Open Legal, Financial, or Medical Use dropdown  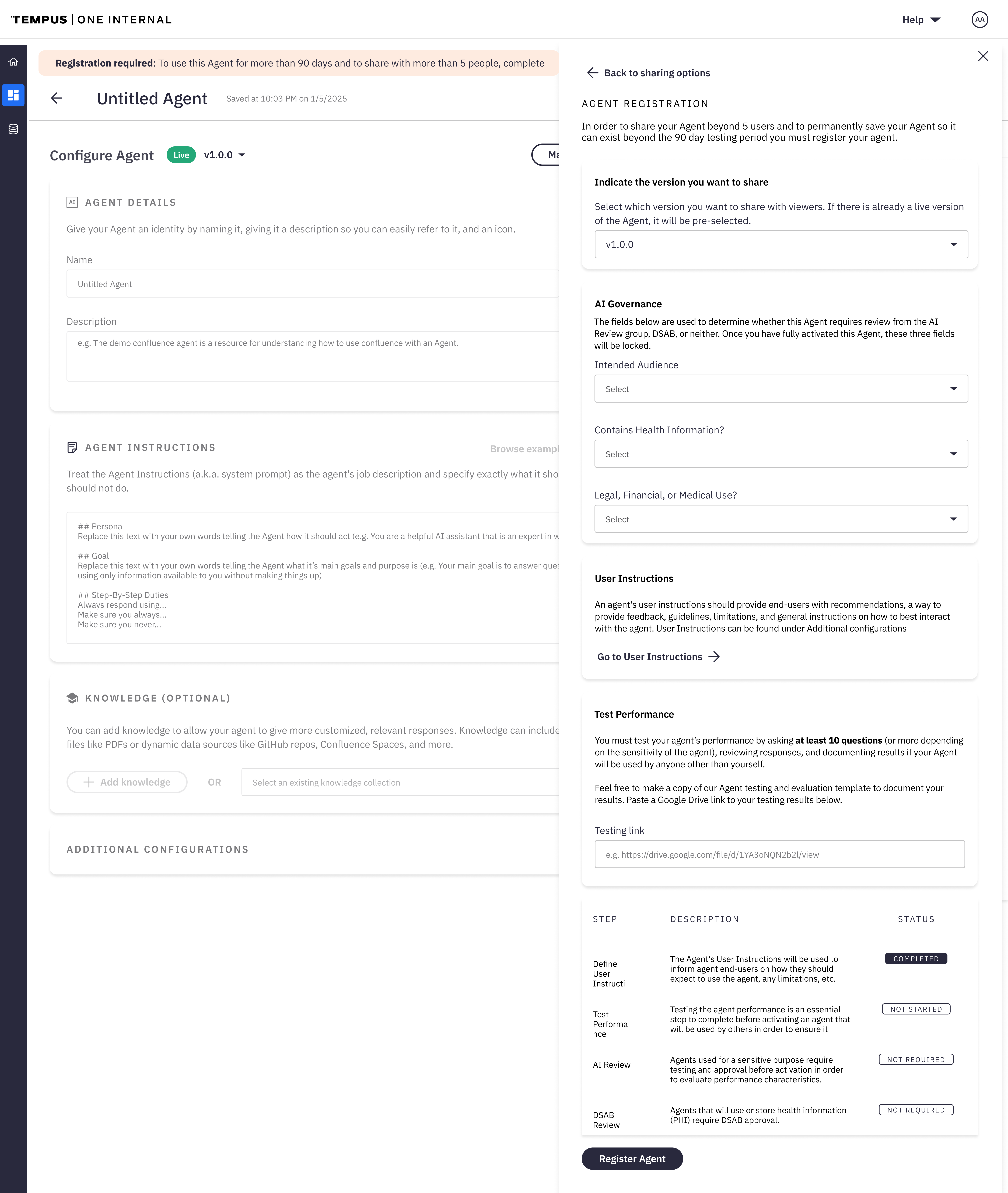pos(781,519)
